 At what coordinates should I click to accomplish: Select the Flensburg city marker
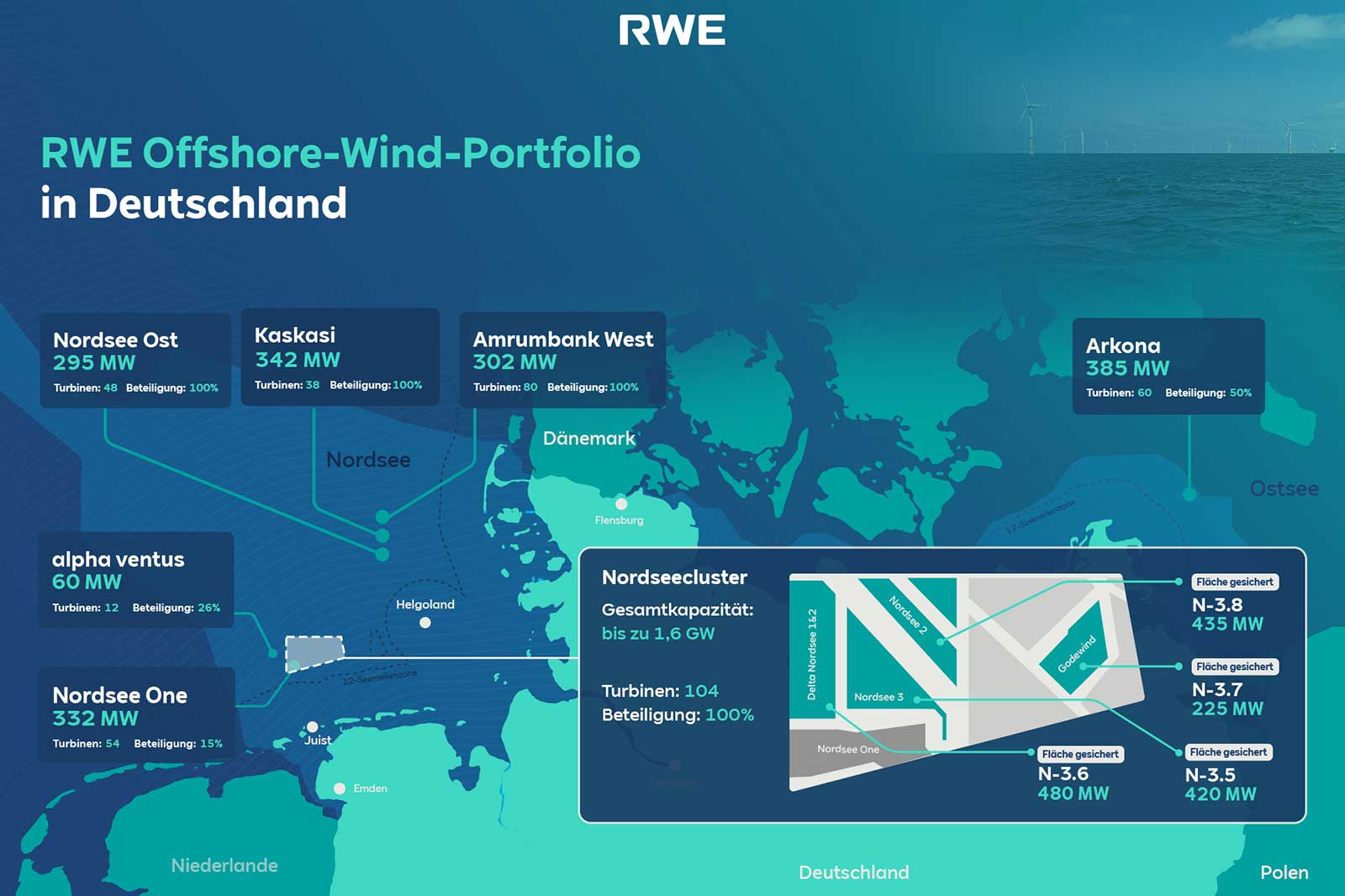tap(622, 503)
